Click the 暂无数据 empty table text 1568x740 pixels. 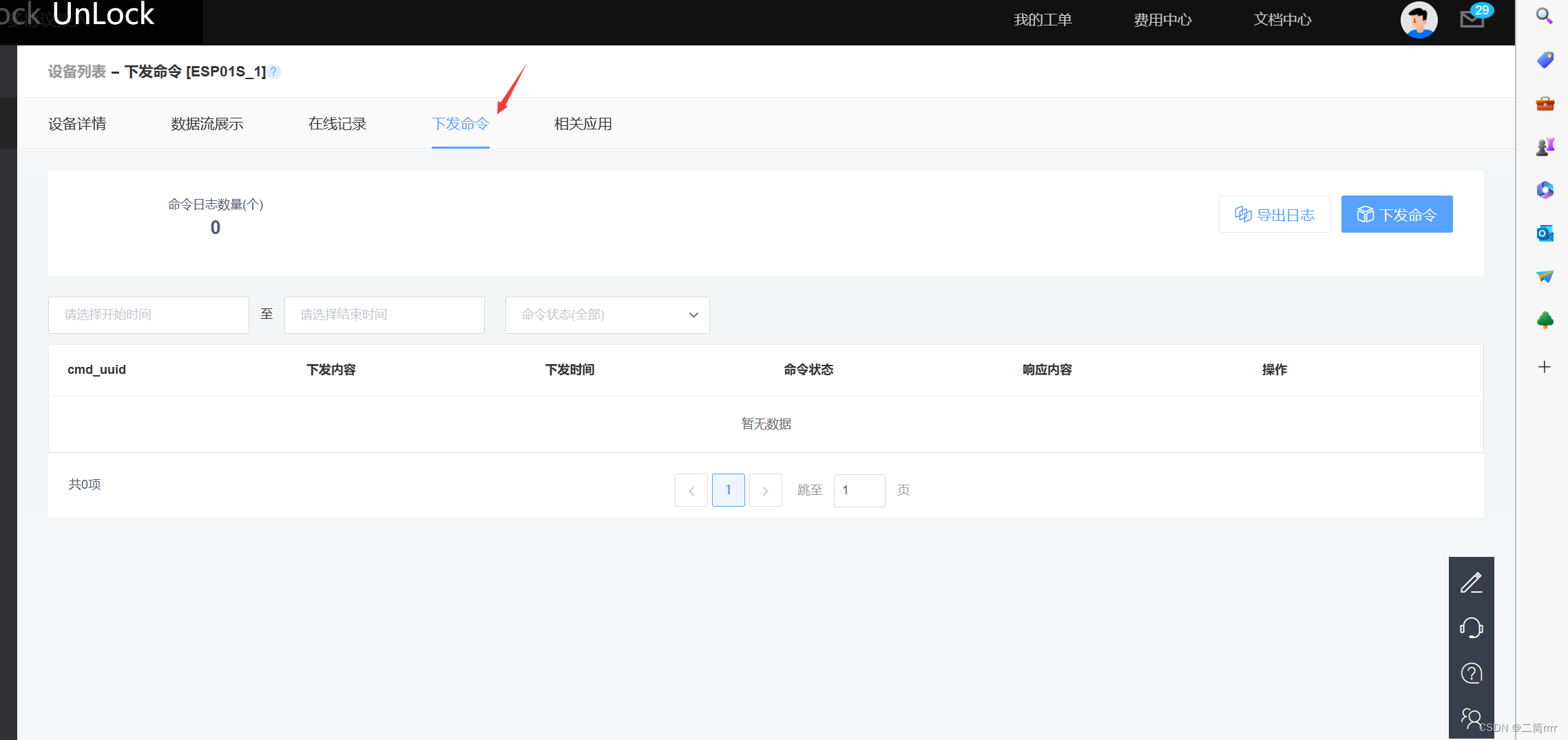tap(766, 424)
